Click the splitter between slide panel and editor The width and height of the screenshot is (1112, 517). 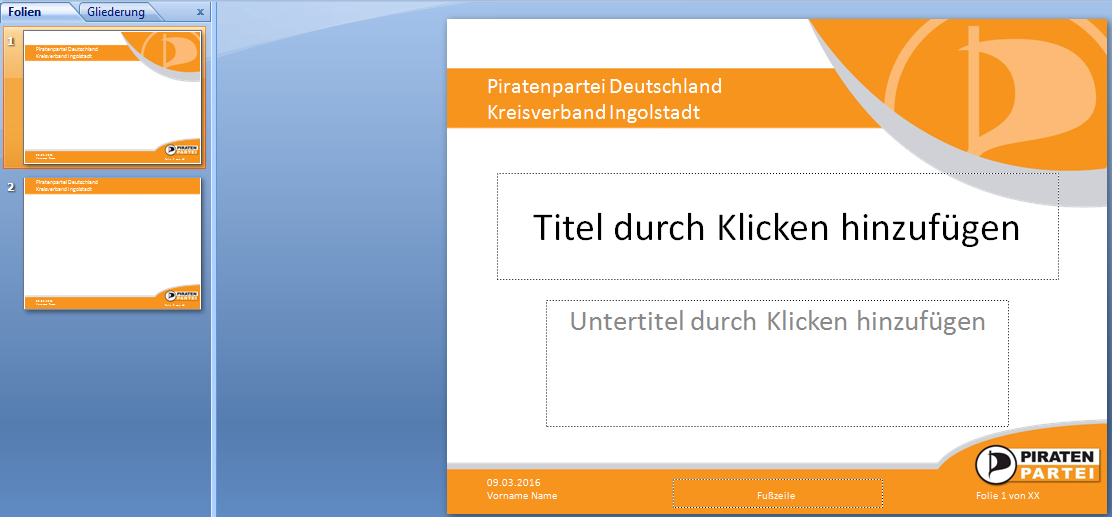point(214,260)
